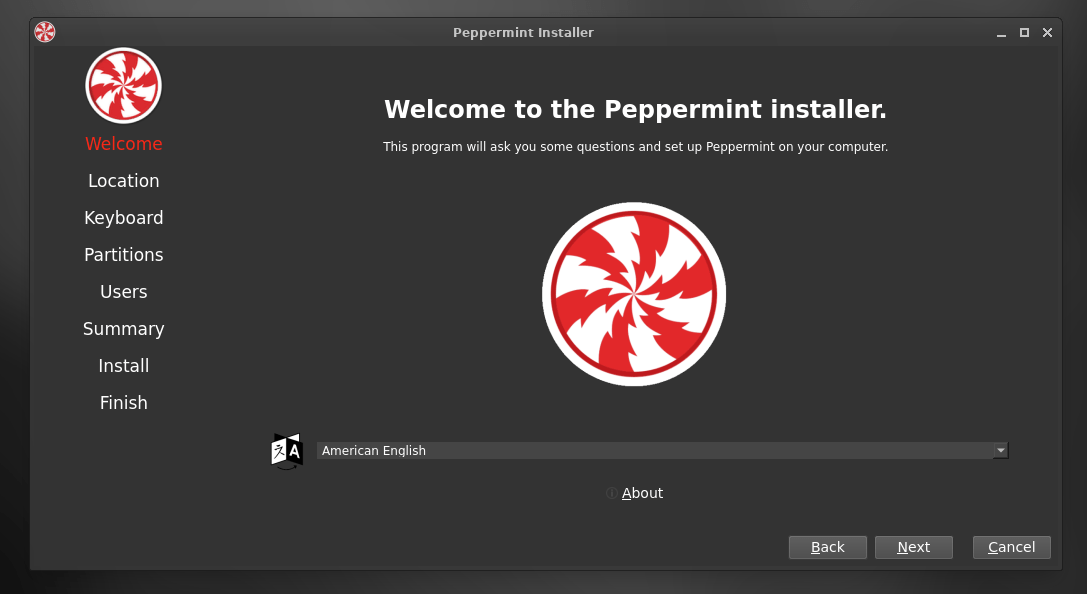Open the About dialog

(641, 493)
